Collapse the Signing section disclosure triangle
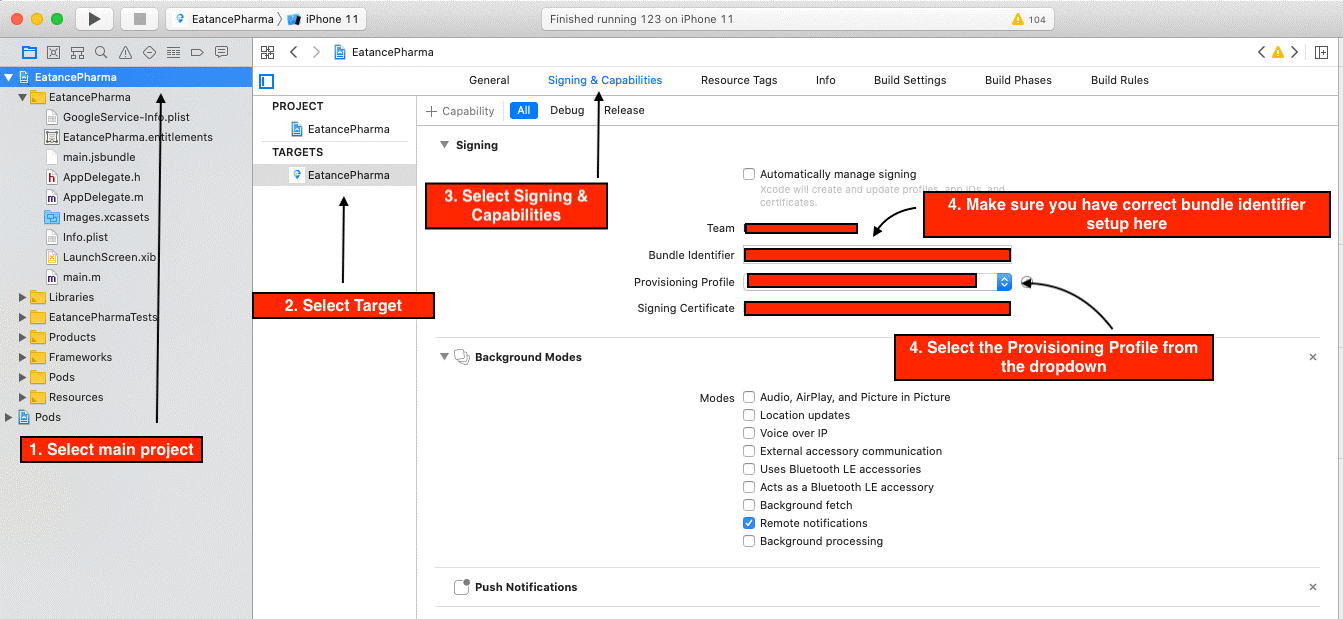The height and width of the screenshot is (619, 1343). [444, 145]
